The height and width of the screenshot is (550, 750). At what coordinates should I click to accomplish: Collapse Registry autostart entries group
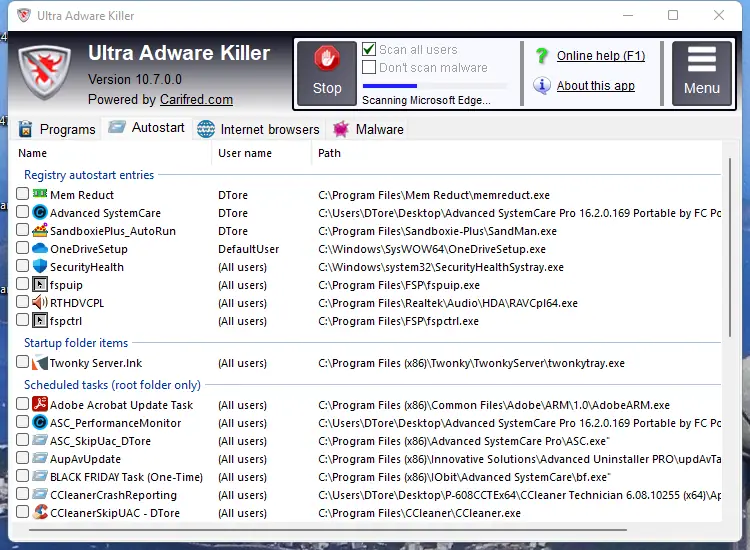coord(89,175)
